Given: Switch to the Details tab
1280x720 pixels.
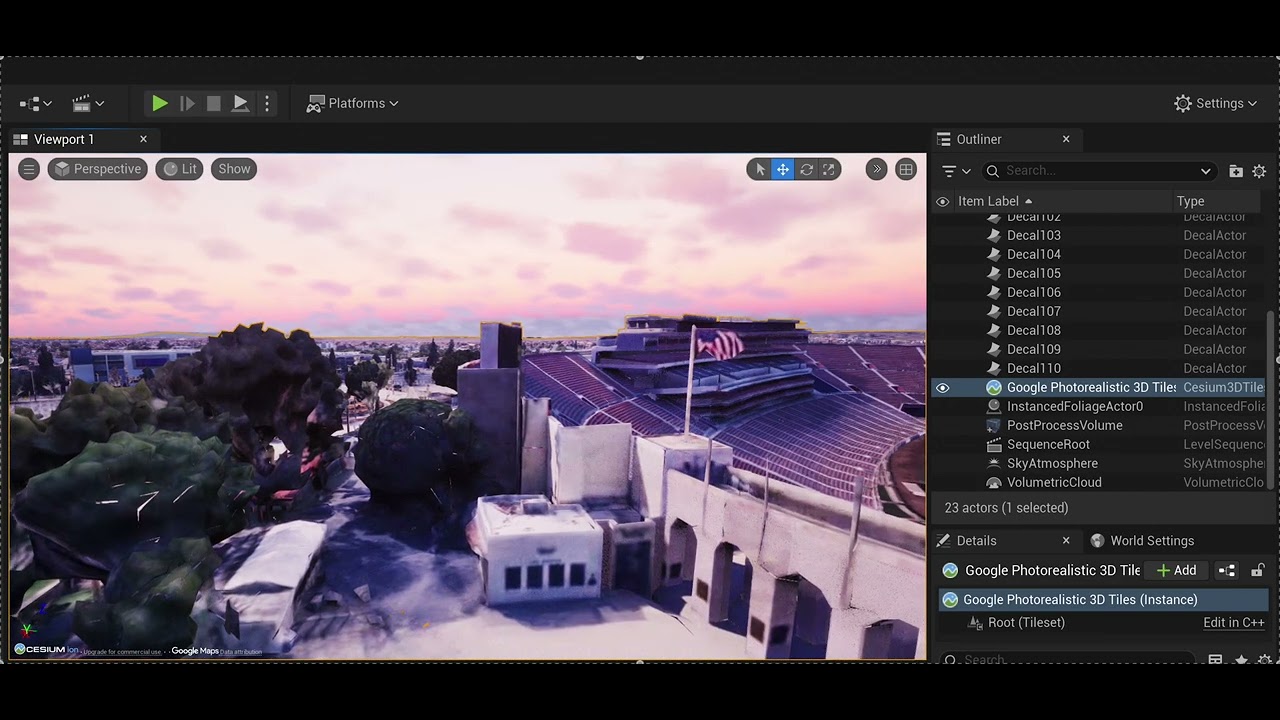Looking at the screenshot, I should [x=976, y=540].
